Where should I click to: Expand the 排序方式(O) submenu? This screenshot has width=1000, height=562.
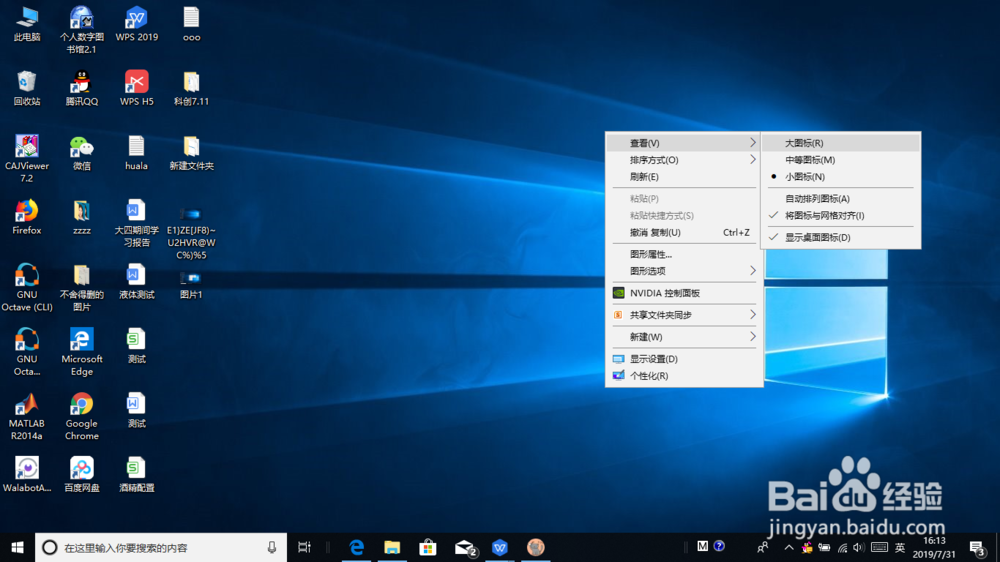684,160
